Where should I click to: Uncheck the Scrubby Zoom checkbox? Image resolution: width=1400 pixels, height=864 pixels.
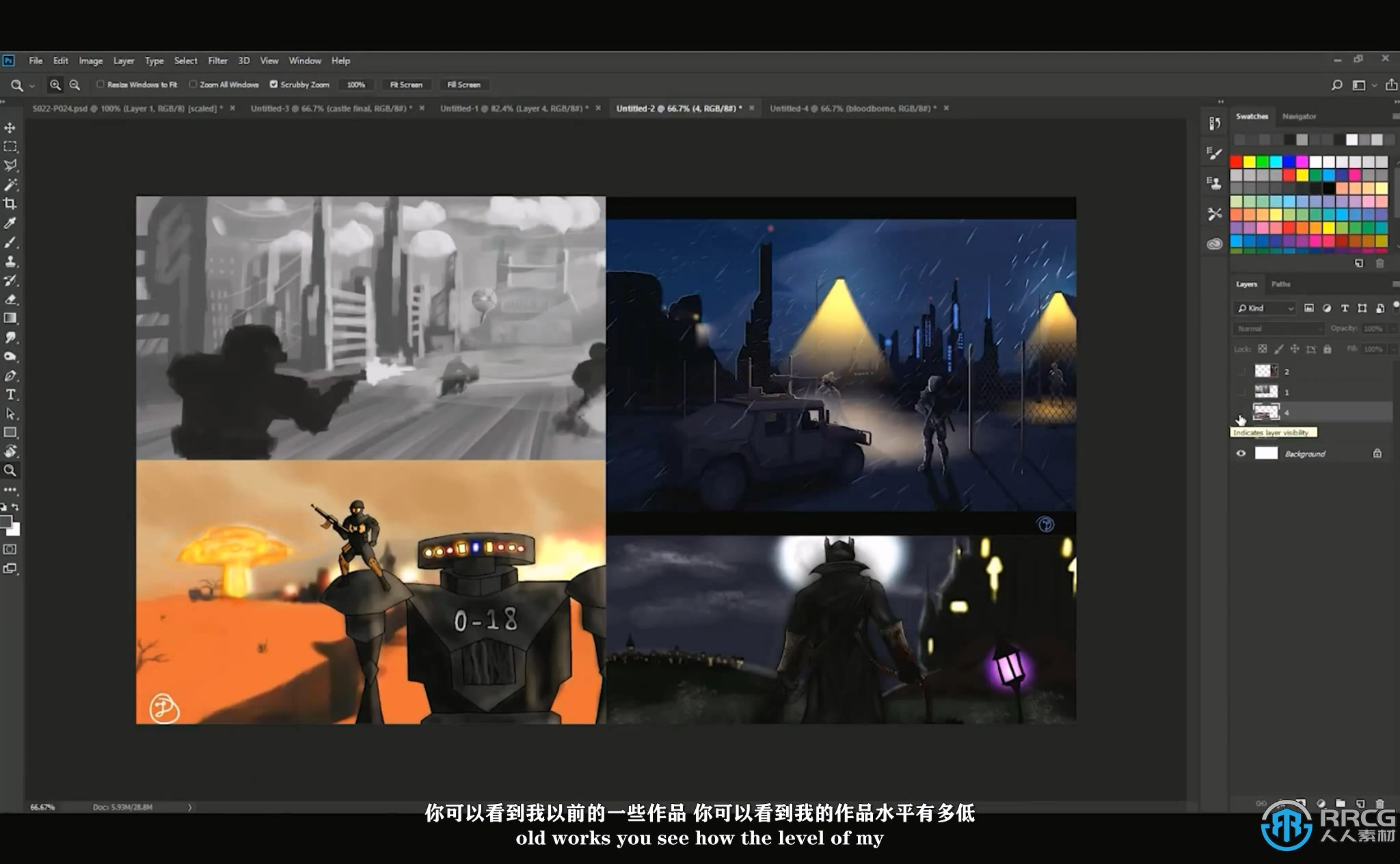coord(273,84)
